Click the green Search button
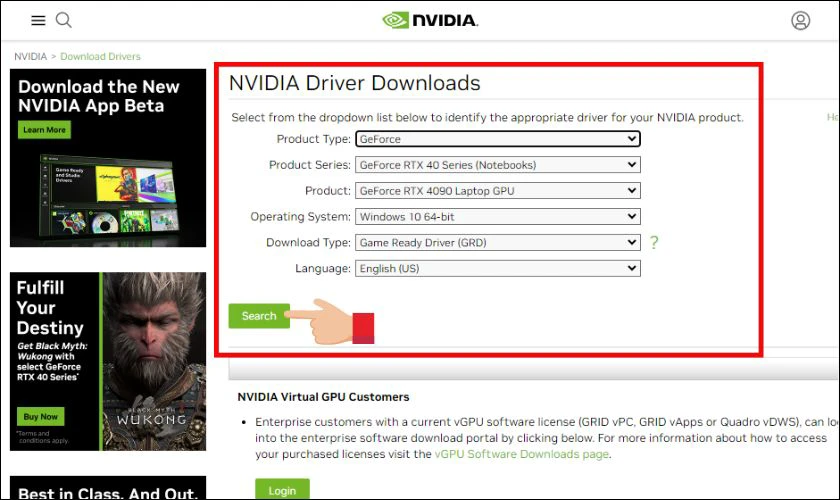Image resolution: width=840 pixels, height=500 pixels. (259, 316)
